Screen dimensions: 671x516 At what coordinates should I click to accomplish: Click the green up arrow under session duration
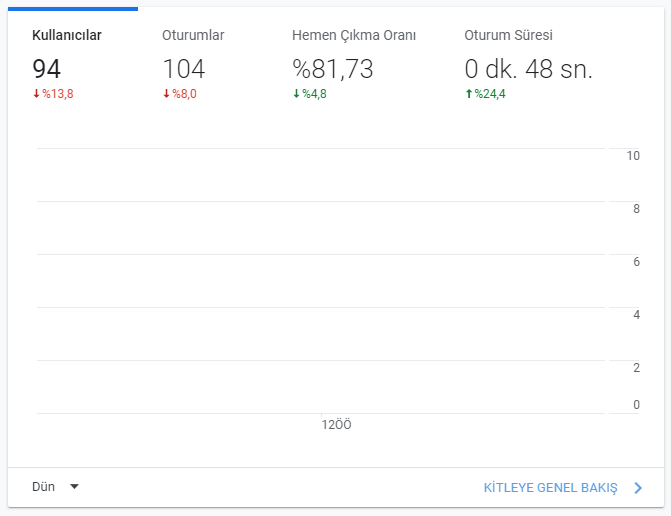click(x=469, y=94)
